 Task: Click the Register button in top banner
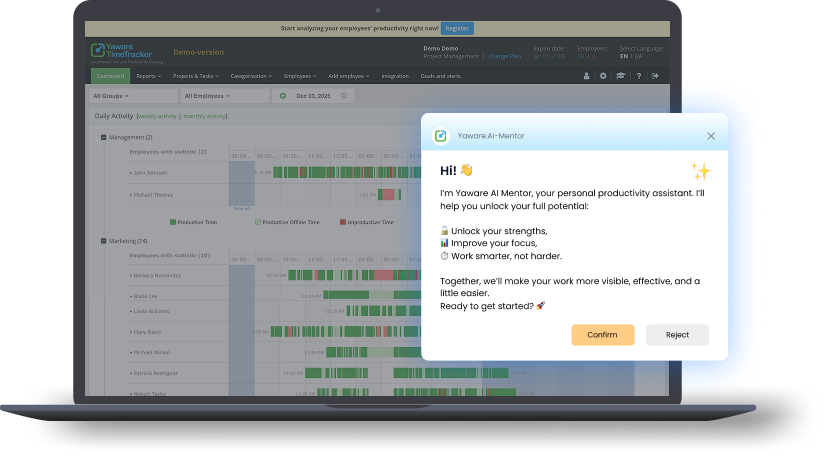457,29
